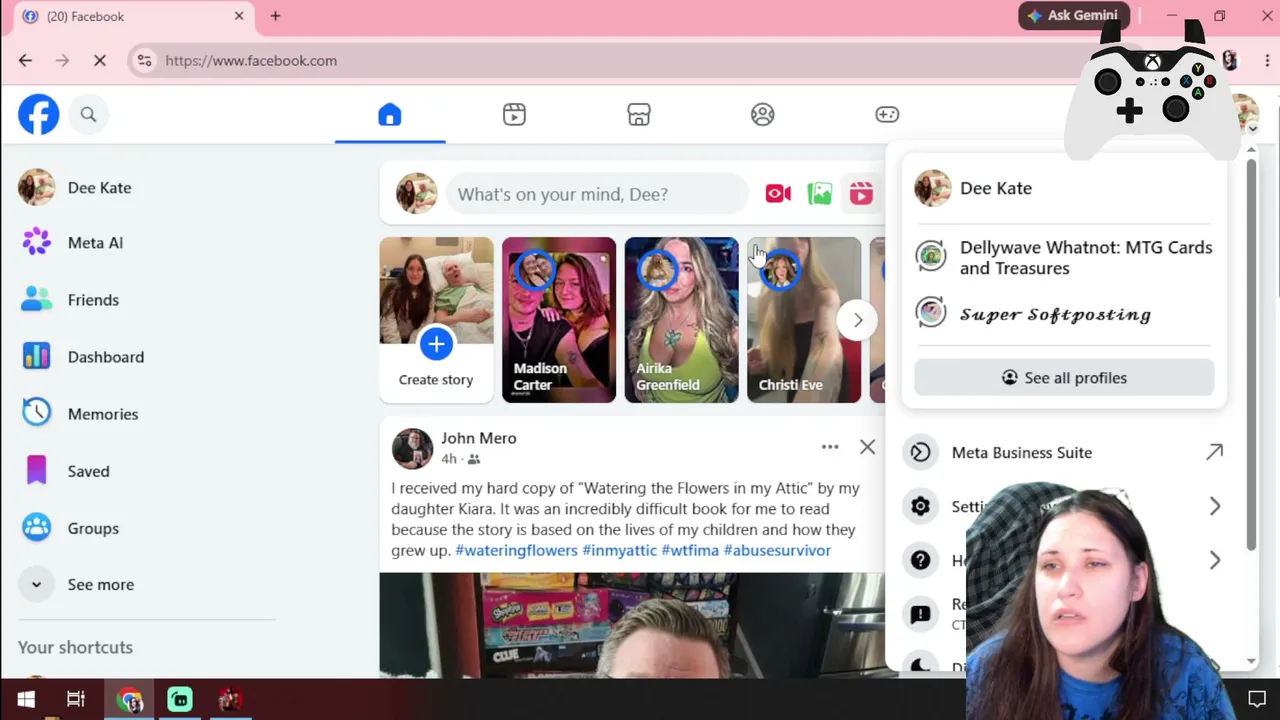The height and width of the screenshot is (720, 1280).
Task: Open Madison Carter's story
Action: pyautogui.click(x=559, y=320)
